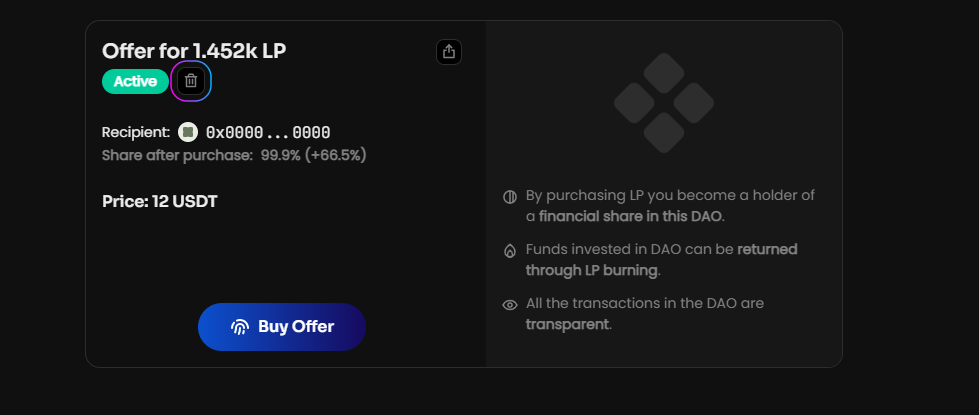This screenshot has width=979, height=415.
Task: Click the half-circle financial share icon
Action: [510, 196]
